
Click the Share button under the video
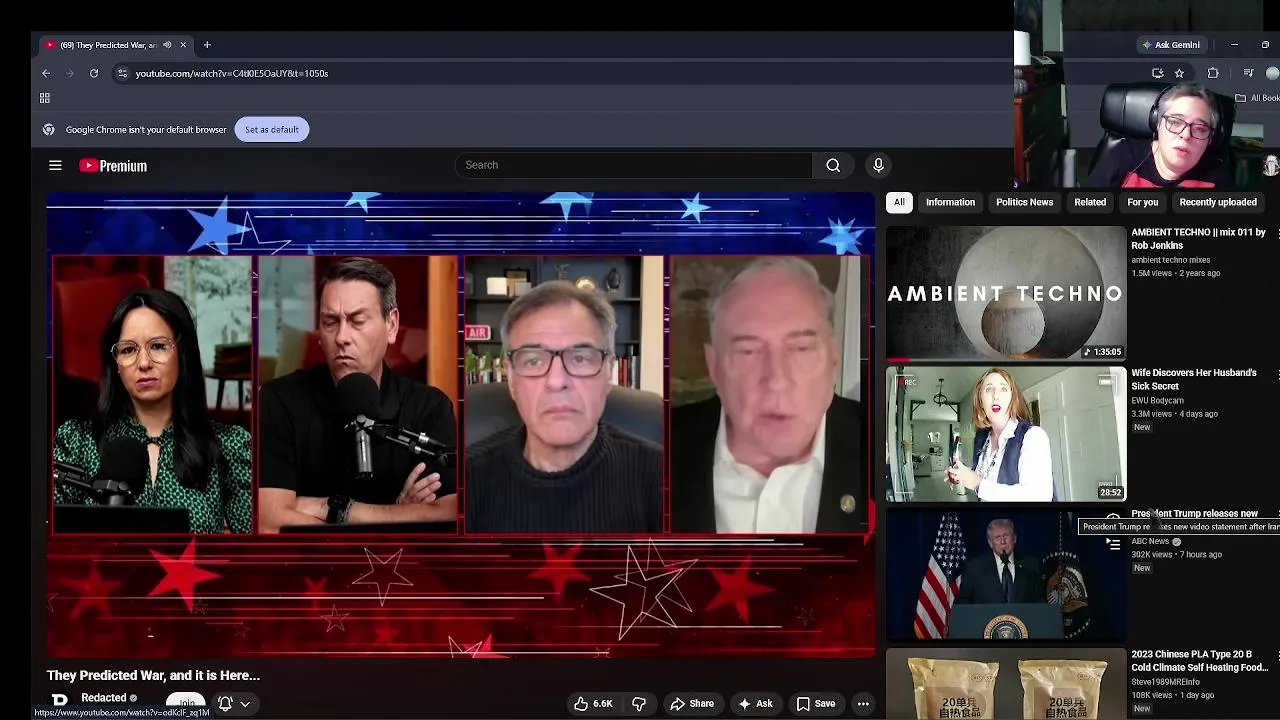pos(692,704)
